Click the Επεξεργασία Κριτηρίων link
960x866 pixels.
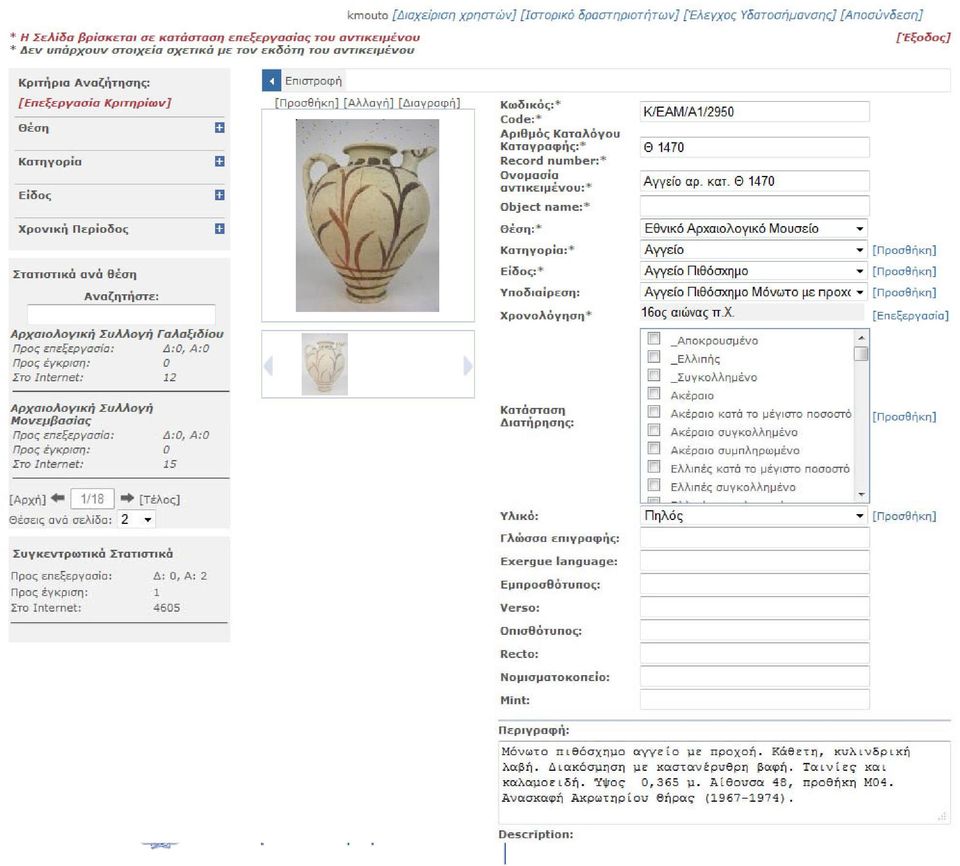click(95, 102)
